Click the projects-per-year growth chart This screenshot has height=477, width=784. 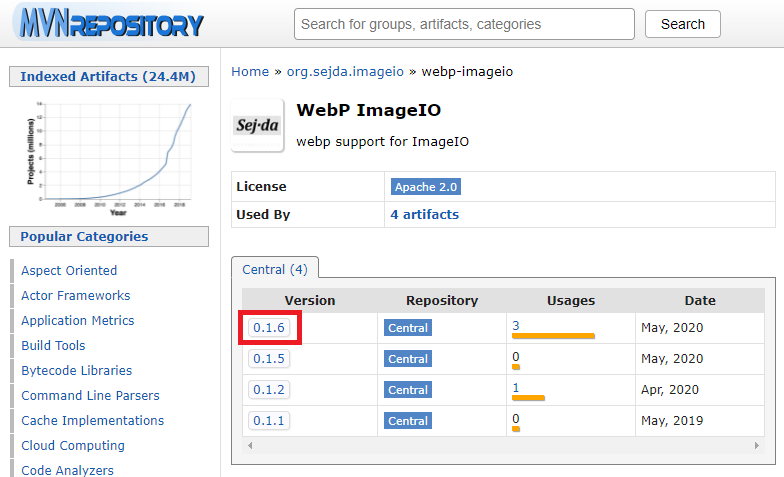point(108,158)
